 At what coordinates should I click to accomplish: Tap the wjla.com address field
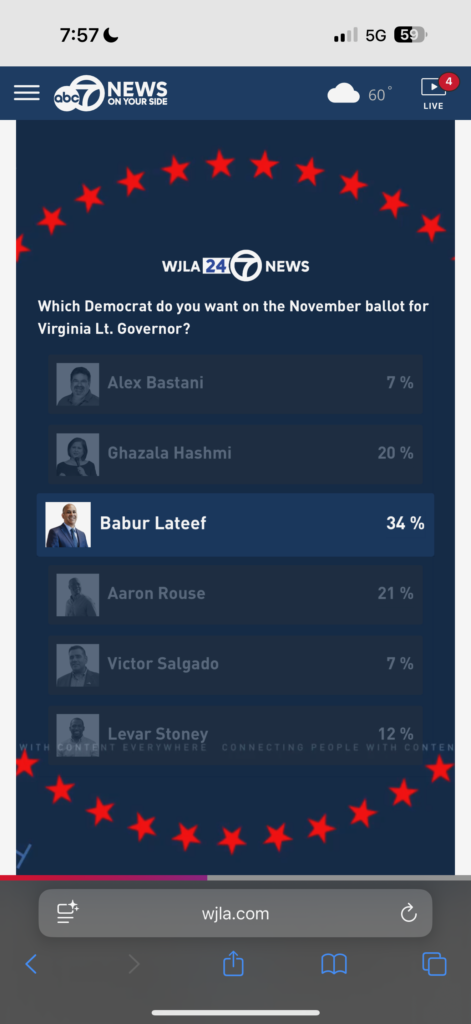click(x=235, y=913)
